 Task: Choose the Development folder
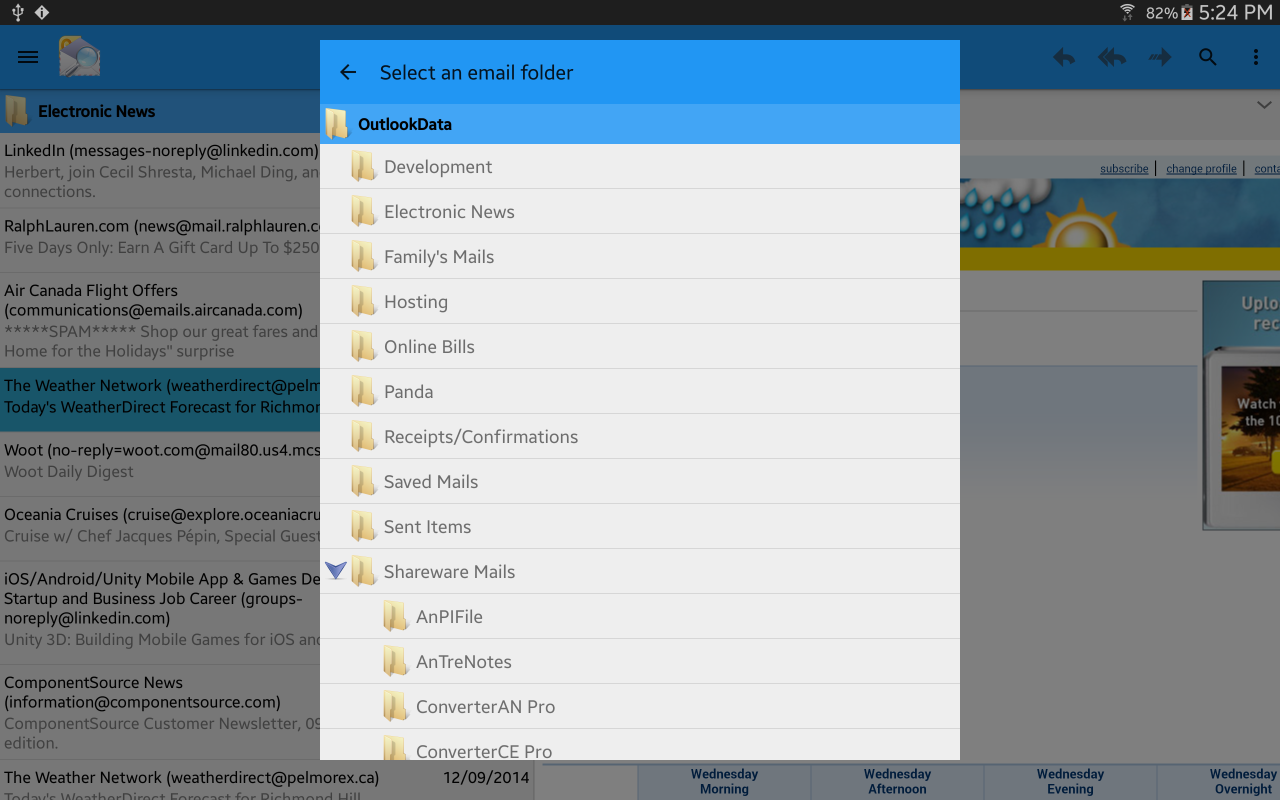(x=640, y=167)
